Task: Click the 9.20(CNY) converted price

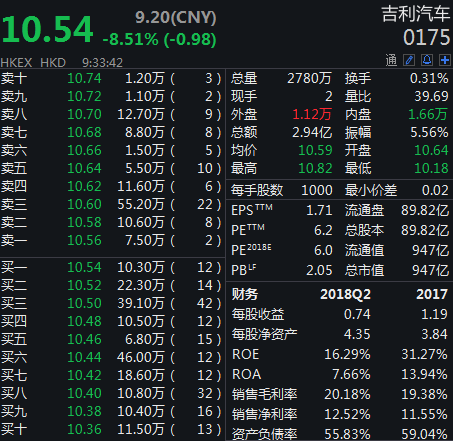Action: coord(176,17)
